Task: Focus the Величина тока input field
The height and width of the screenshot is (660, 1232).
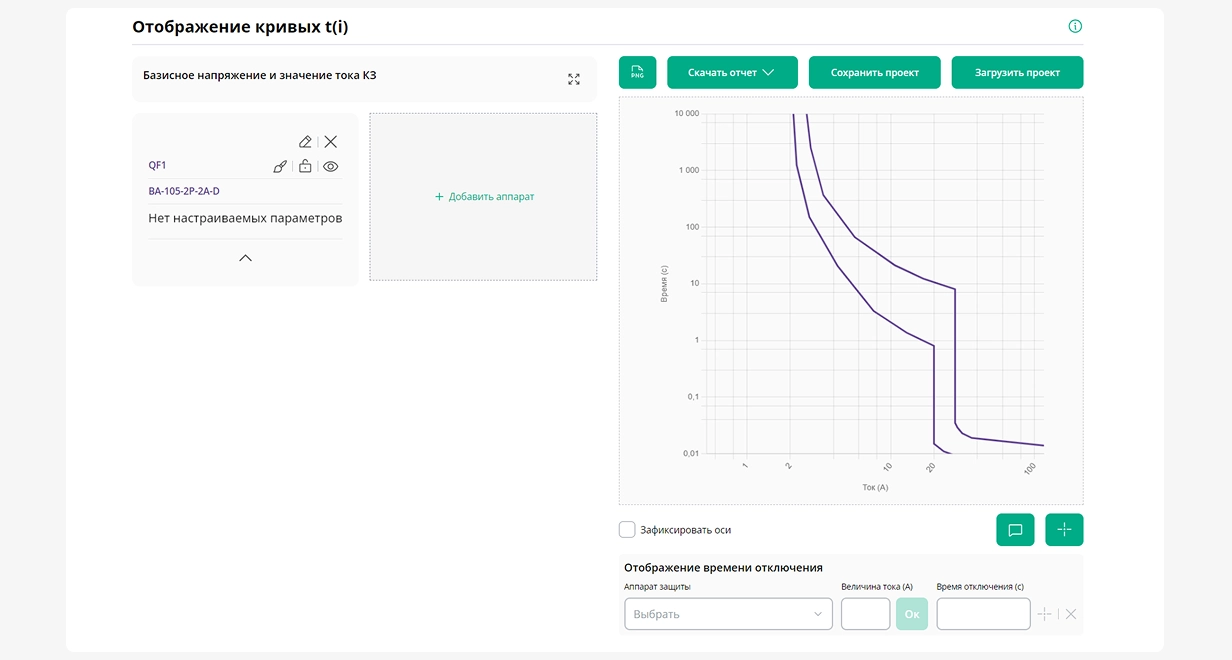Action: coord(865,614)
